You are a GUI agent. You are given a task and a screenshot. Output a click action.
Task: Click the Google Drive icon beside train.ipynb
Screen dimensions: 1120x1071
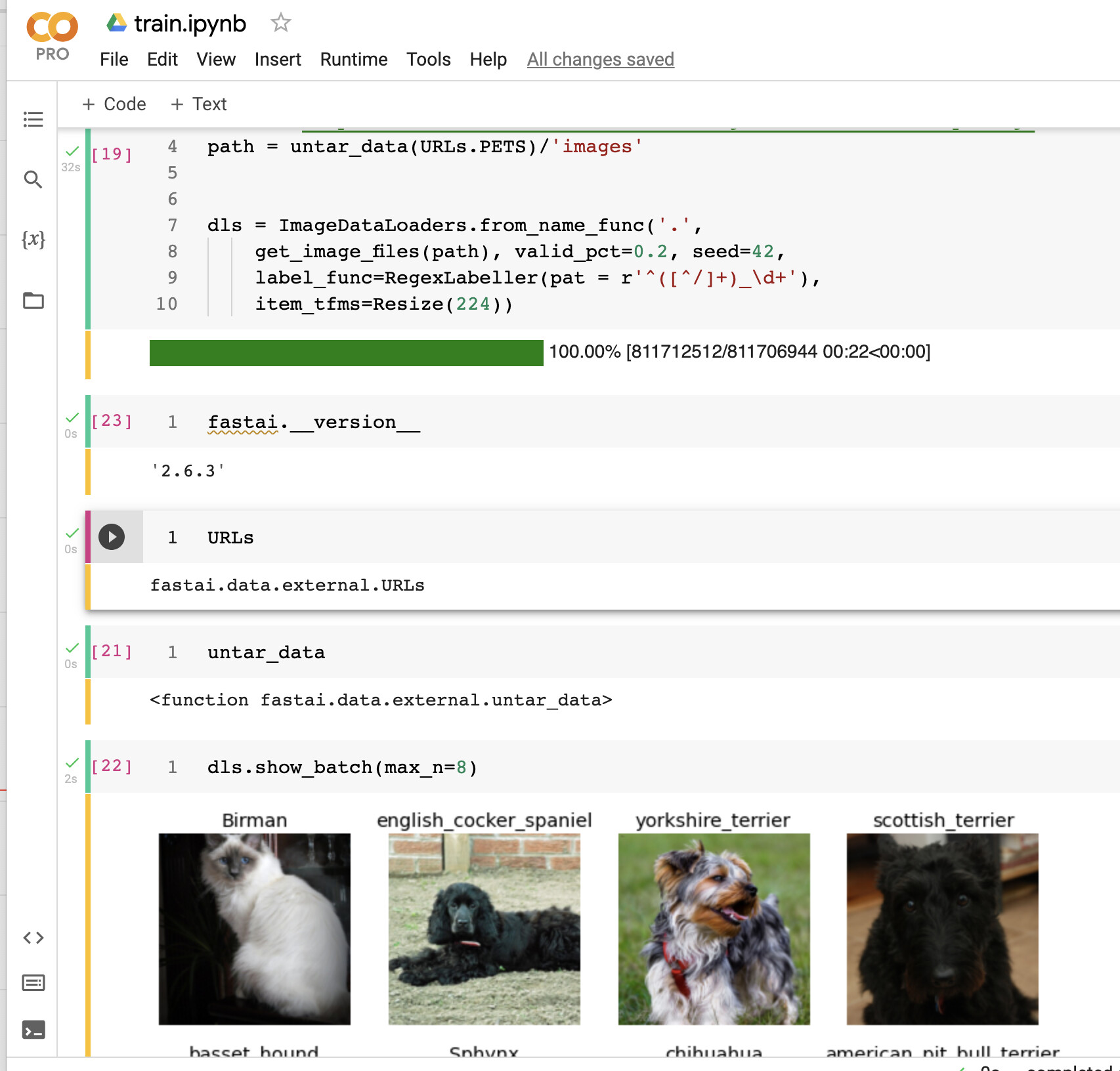pyautogui.click(x=117, y=23)
